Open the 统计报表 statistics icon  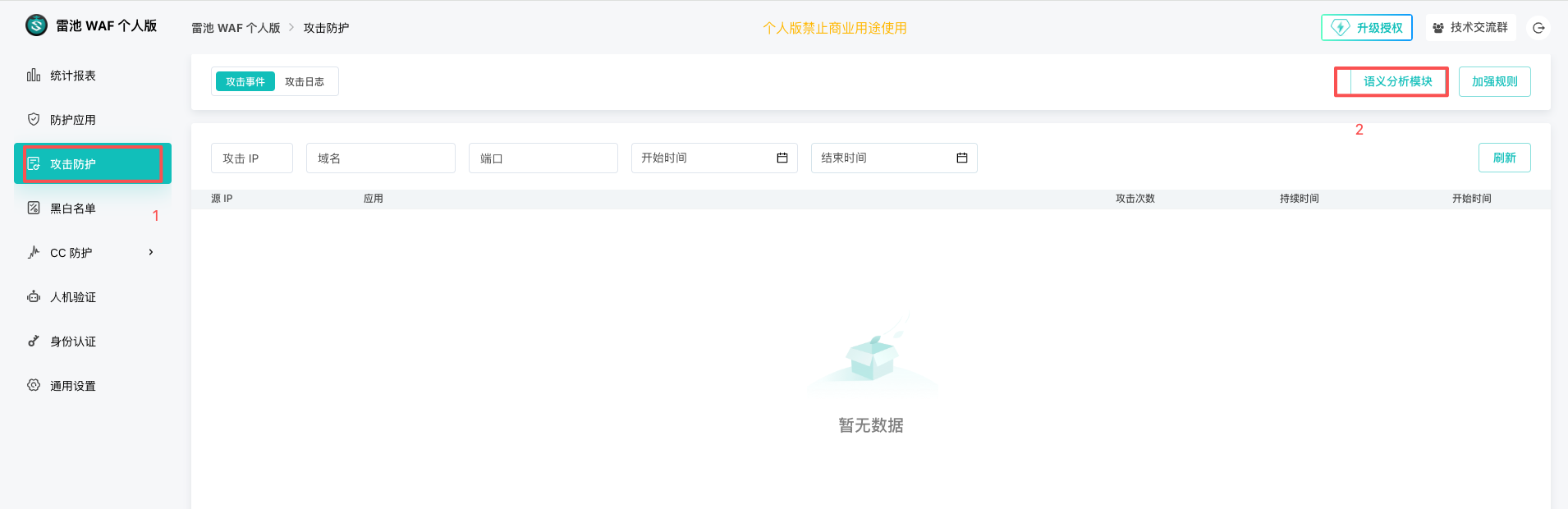point(34,76)
